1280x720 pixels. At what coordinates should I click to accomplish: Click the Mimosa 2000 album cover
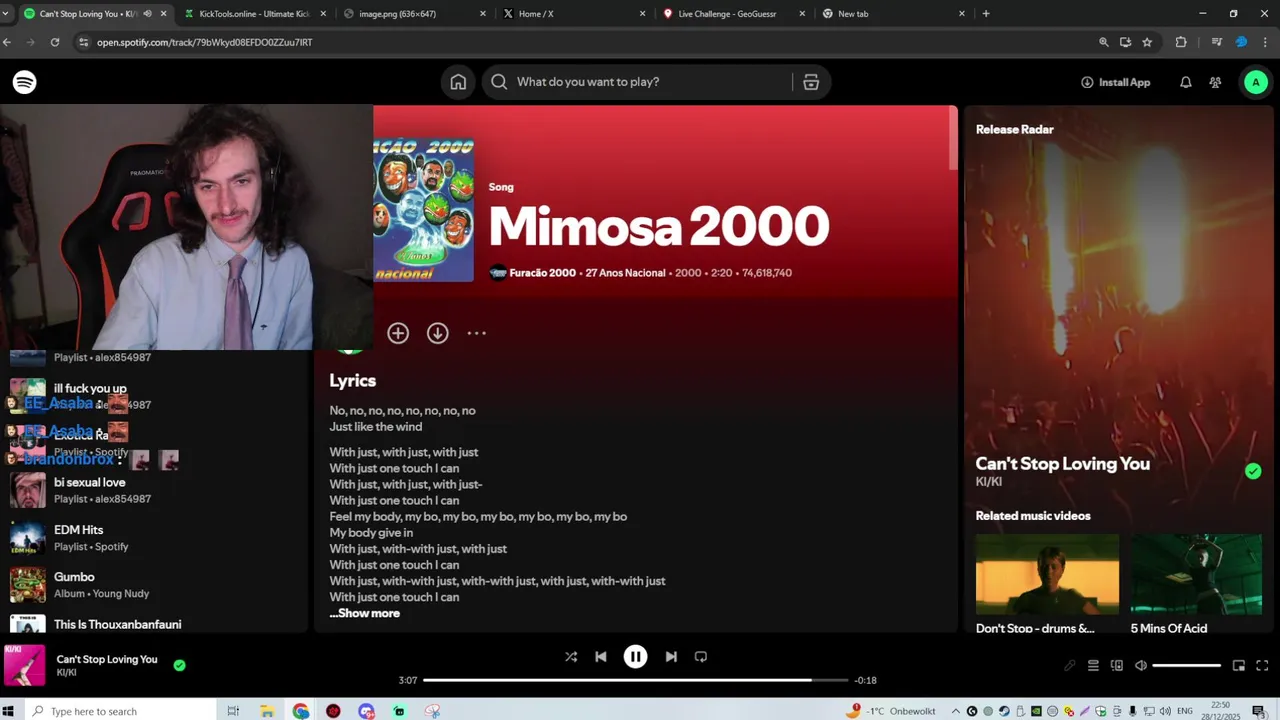[x=423, y=209]
